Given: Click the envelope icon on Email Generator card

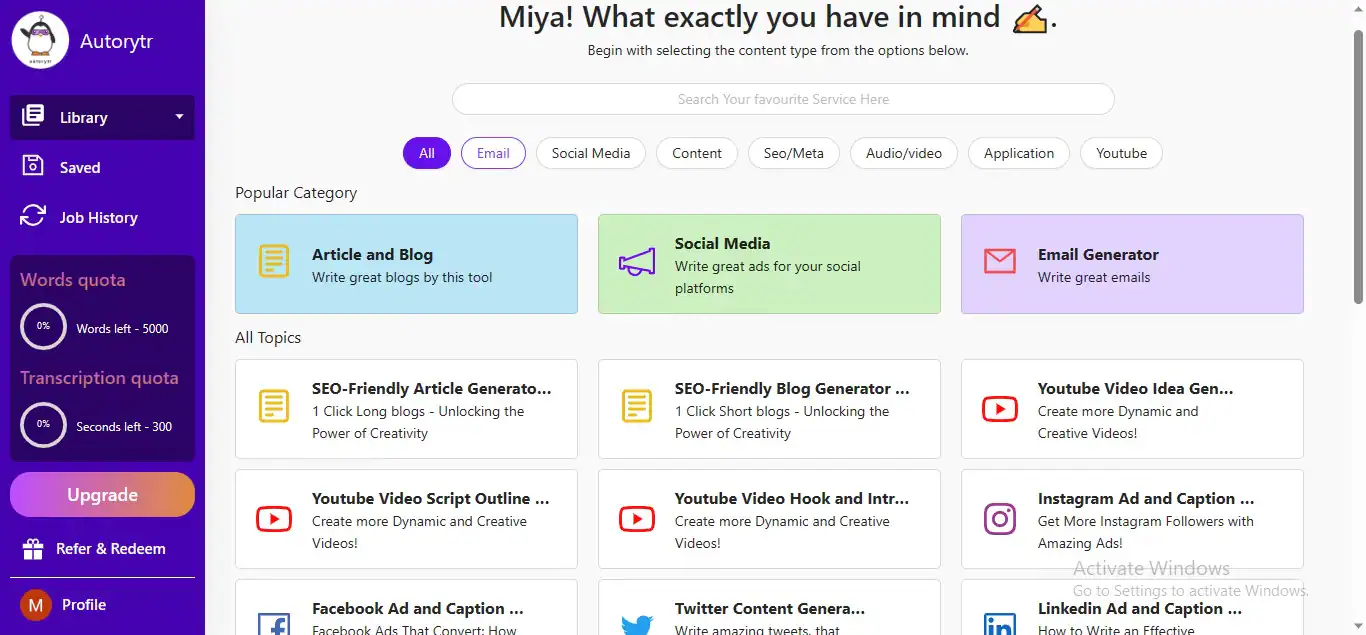Looking at the screenshot, I should click(x=999, y=262).
